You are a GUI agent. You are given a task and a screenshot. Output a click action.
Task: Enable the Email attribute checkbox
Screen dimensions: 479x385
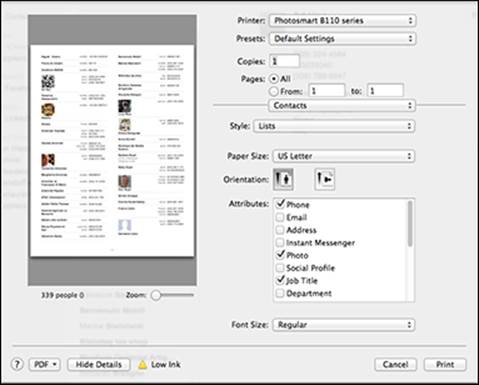tap(280, 217)
